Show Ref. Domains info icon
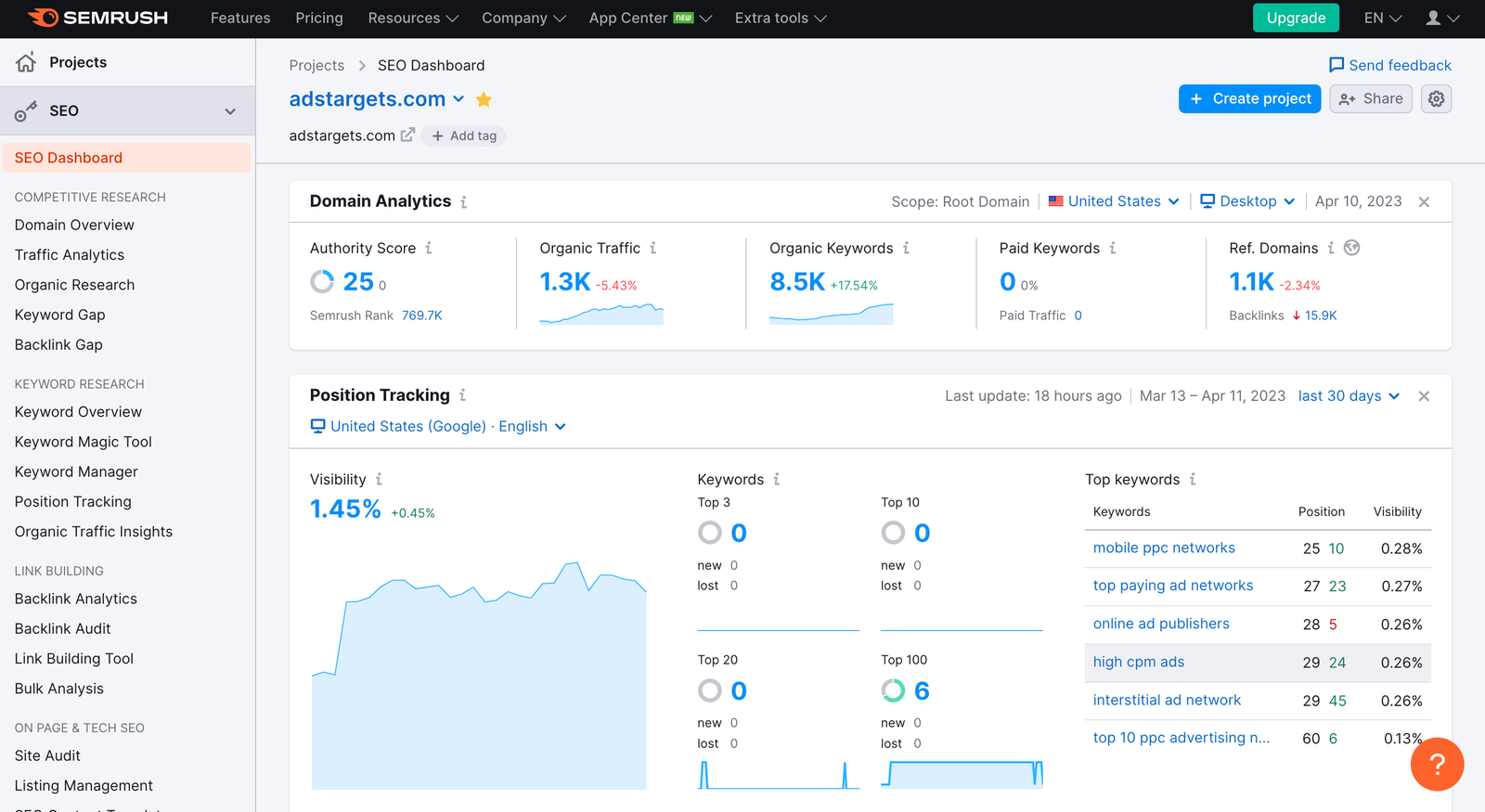Image resolution: width=1485 pixels, height=812 pixels. point(1330,248)
